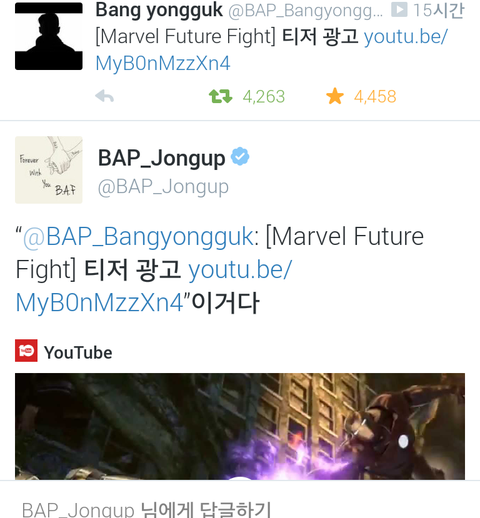
Task: Tap the BAP_Jongup display name
Action: click(161, 158)
